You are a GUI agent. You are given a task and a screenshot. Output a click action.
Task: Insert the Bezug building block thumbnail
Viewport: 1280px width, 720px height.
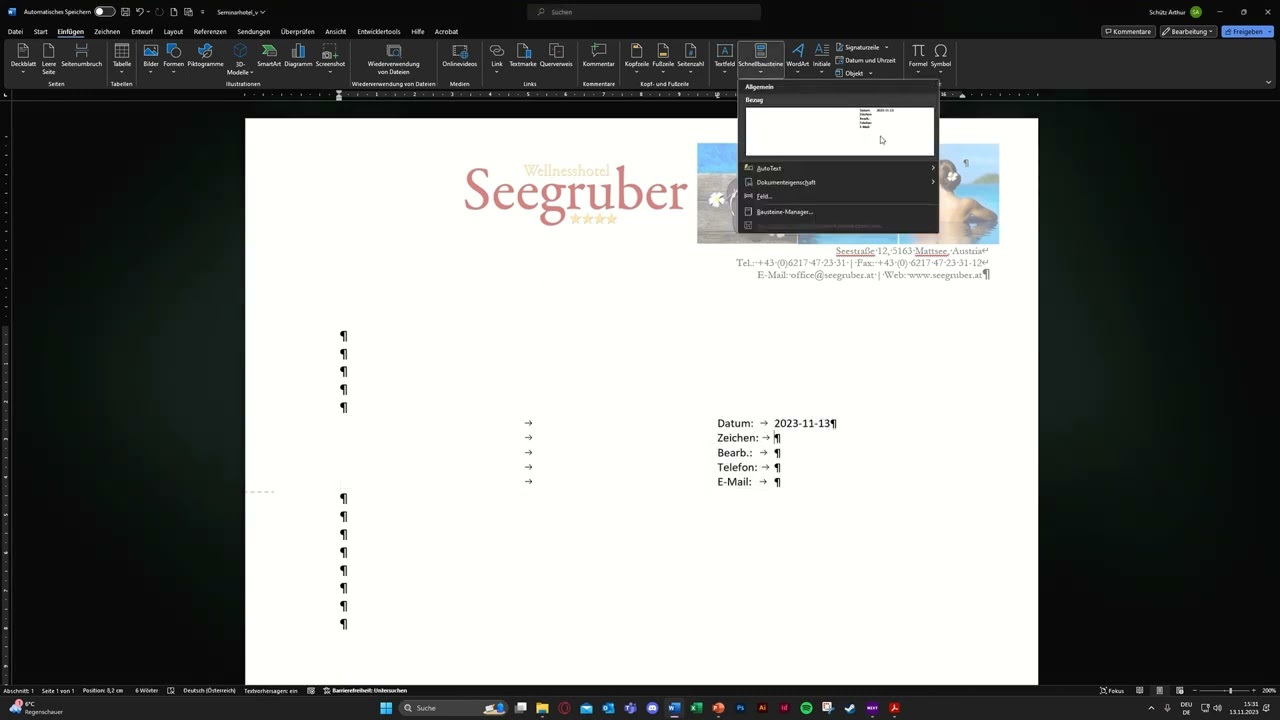840,131
